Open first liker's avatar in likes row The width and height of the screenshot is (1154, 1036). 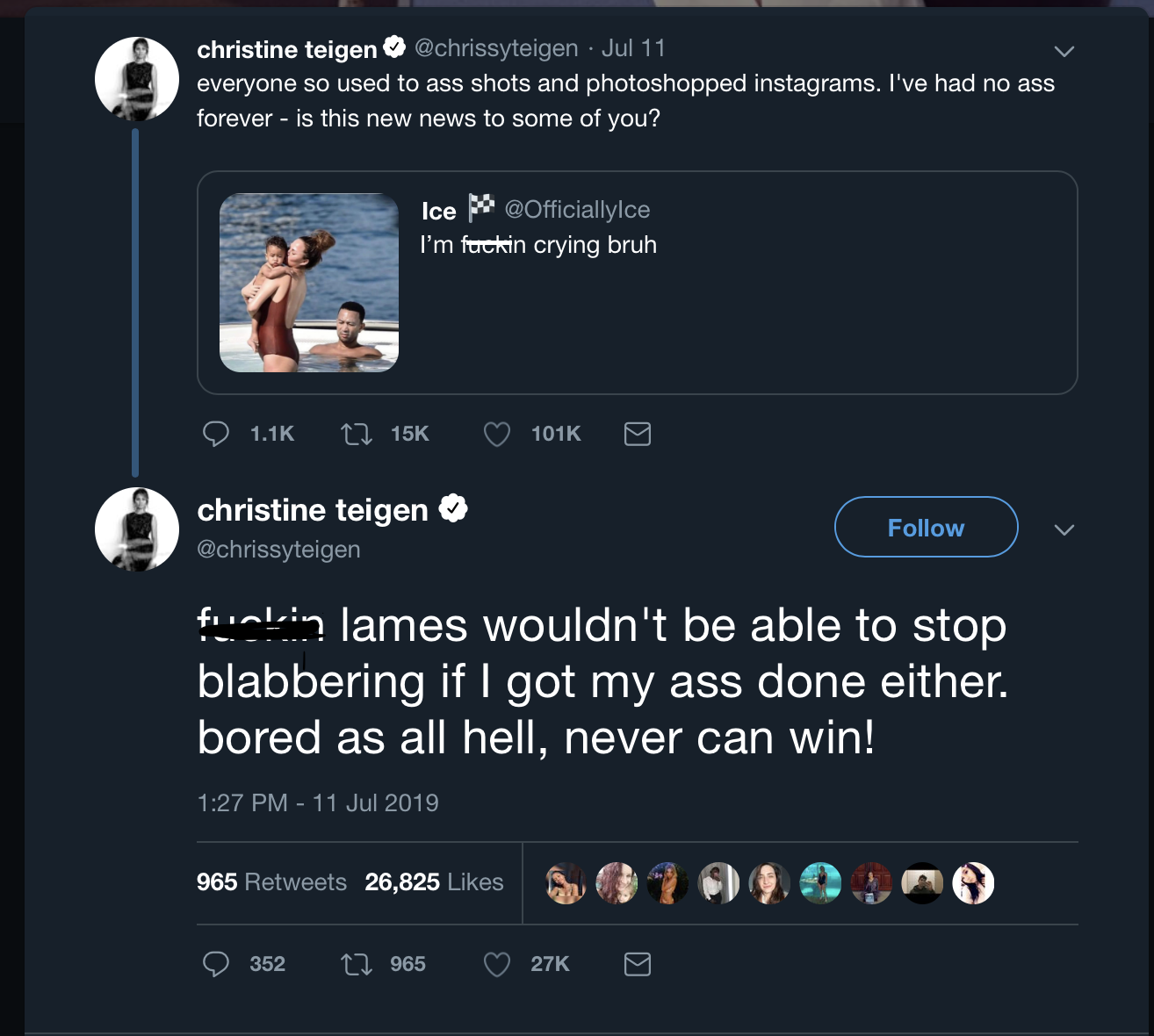coord(566,883)
